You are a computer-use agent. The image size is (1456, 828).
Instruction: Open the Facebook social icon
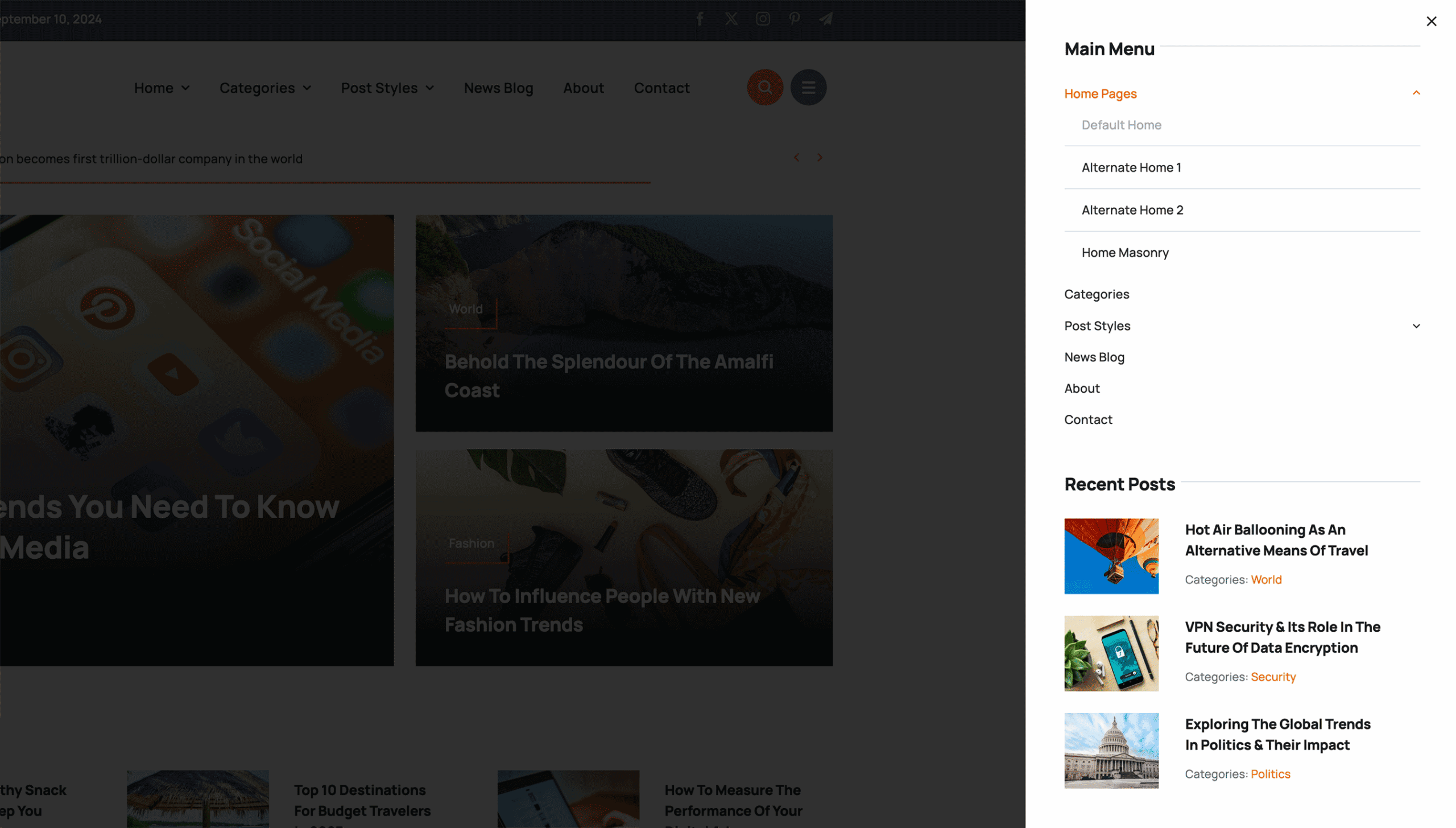[x=700, y=19]
